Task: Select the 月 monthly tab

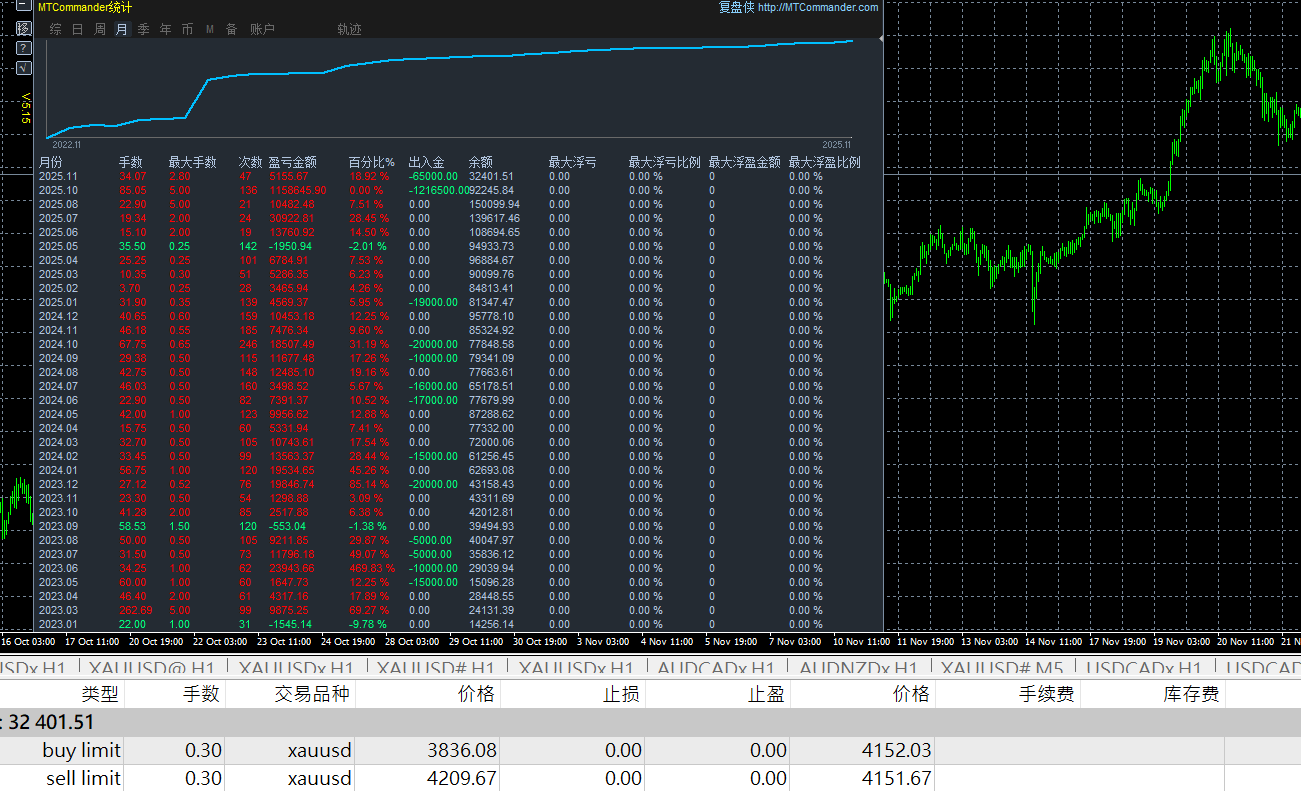Action: tap(122, 30)
